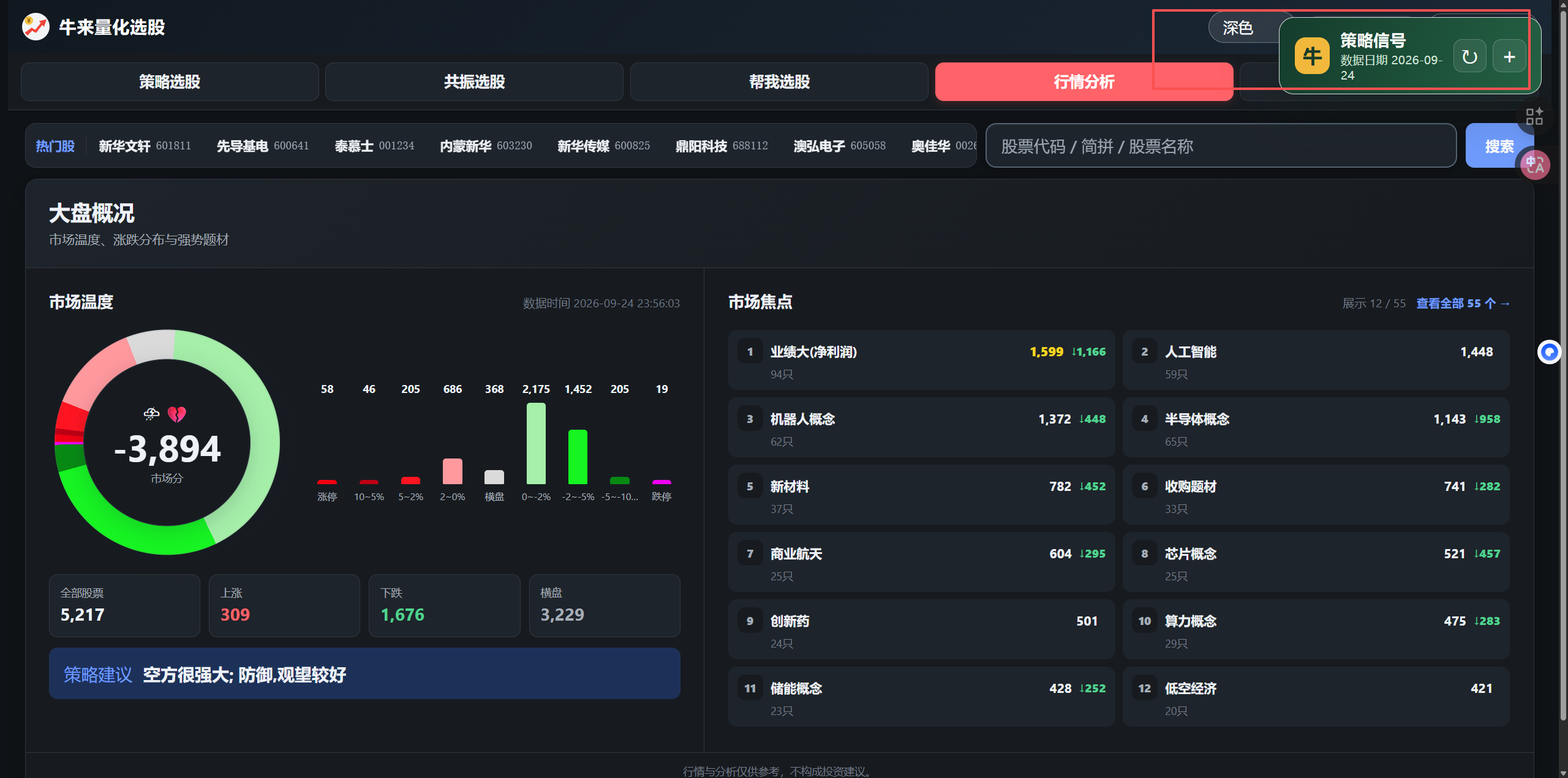Open hot stock 鼎阳科技 688112

(x=722, y=146)
